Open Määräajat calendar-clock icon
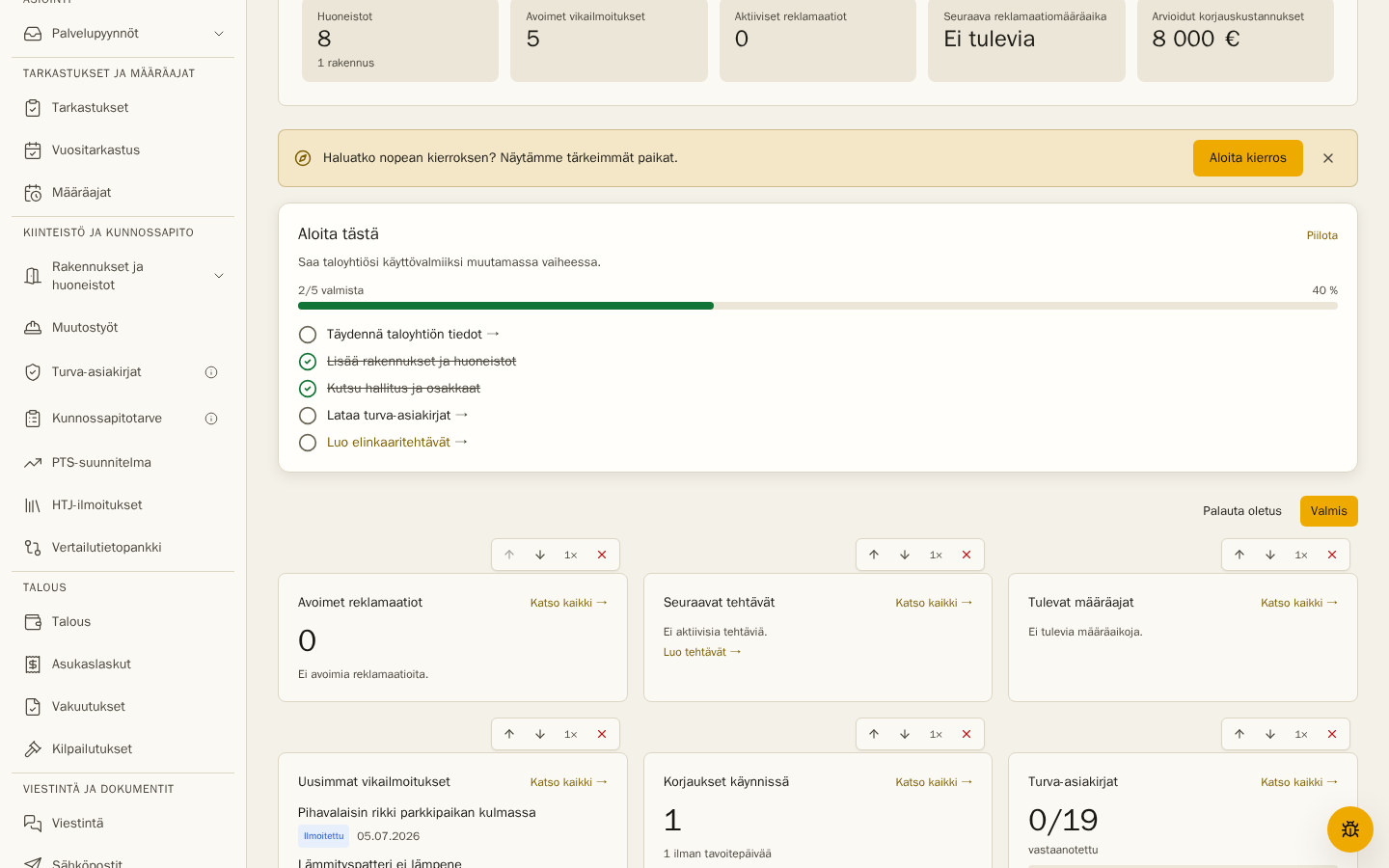This screenshot has height=868, width=1389. pyautogui.click(x=33, y=193)
